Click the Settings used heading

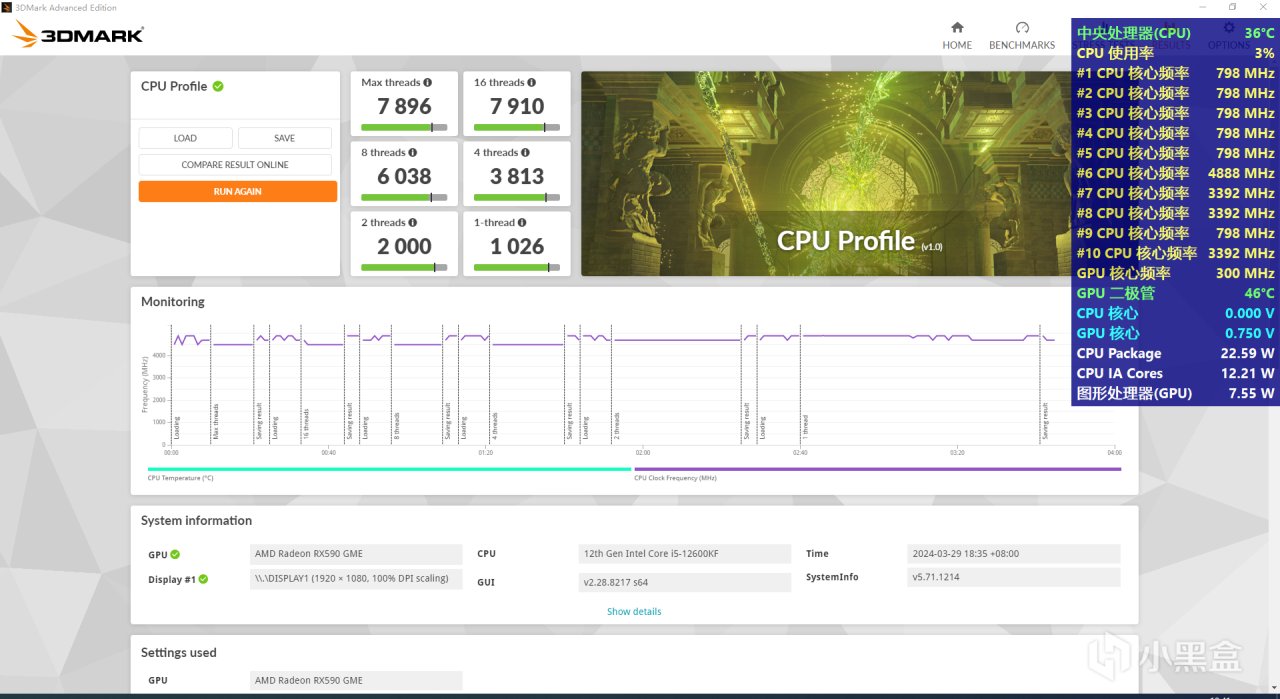179,653
